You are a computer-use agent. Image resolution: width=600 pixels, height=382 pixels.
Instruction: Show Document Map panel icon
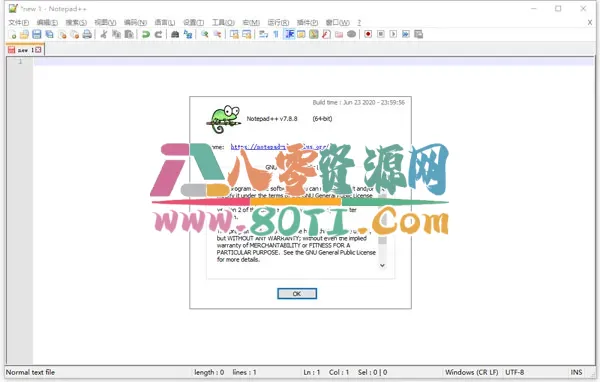314,34
